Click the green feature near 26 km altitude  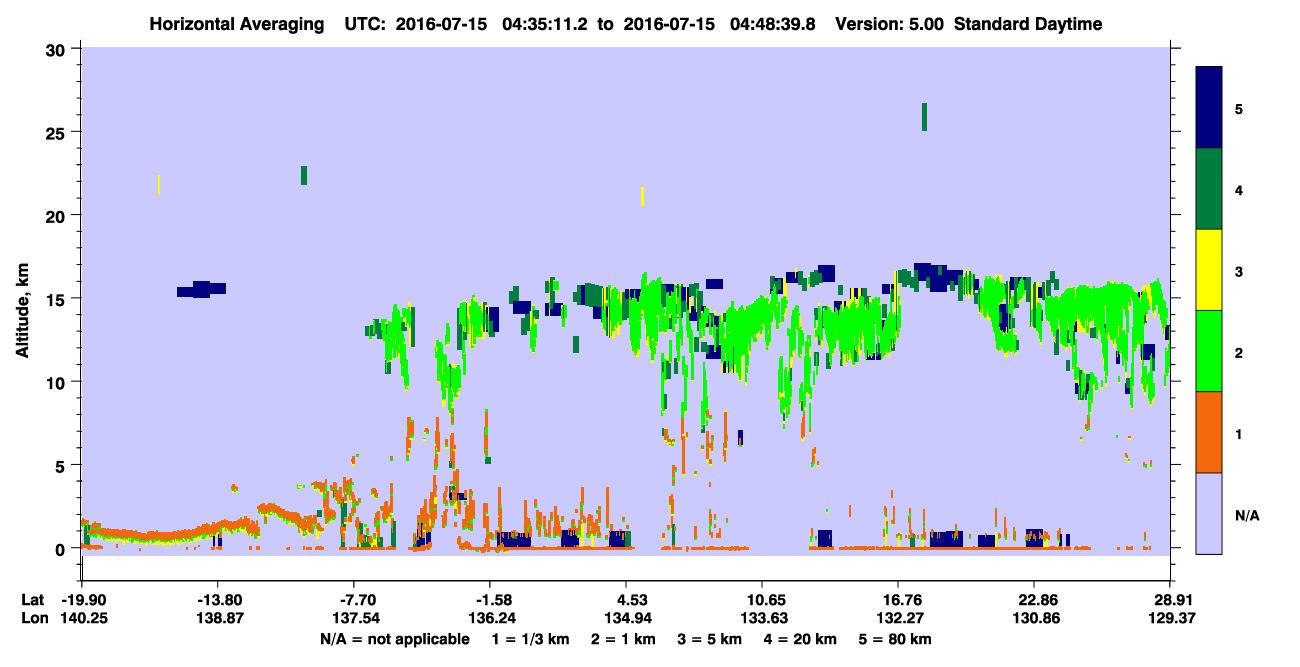coord(924,116)
